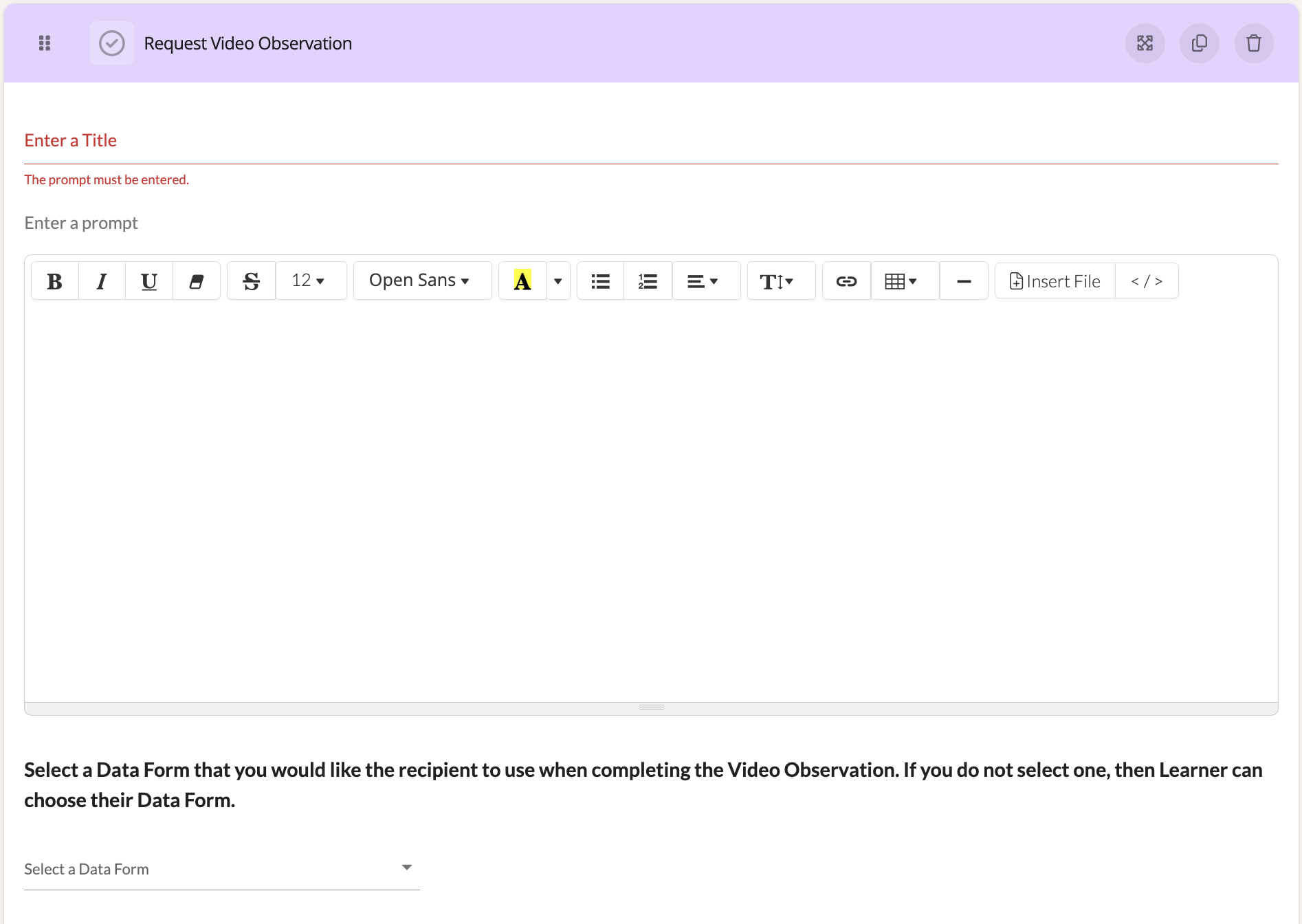Open the paragraph alignment dropdown

click(703, 281)
